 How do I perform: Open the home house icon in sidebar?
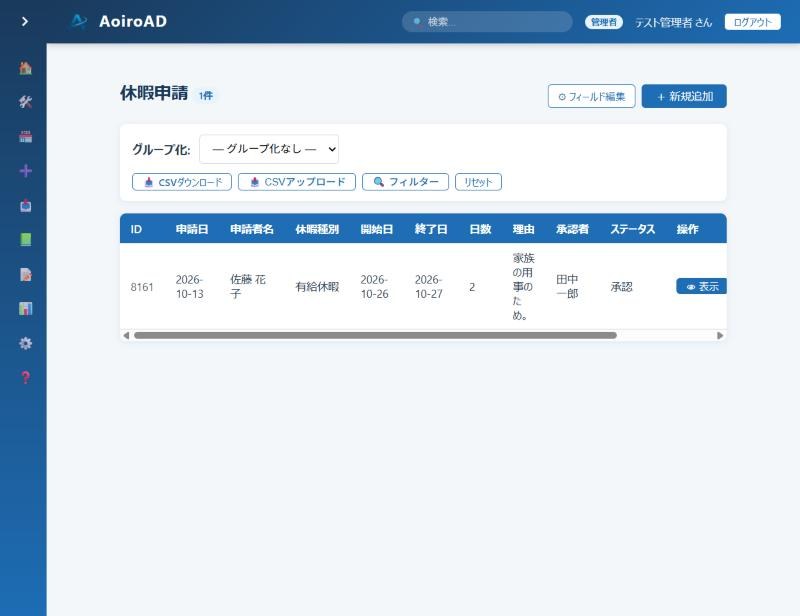(26, 68)
